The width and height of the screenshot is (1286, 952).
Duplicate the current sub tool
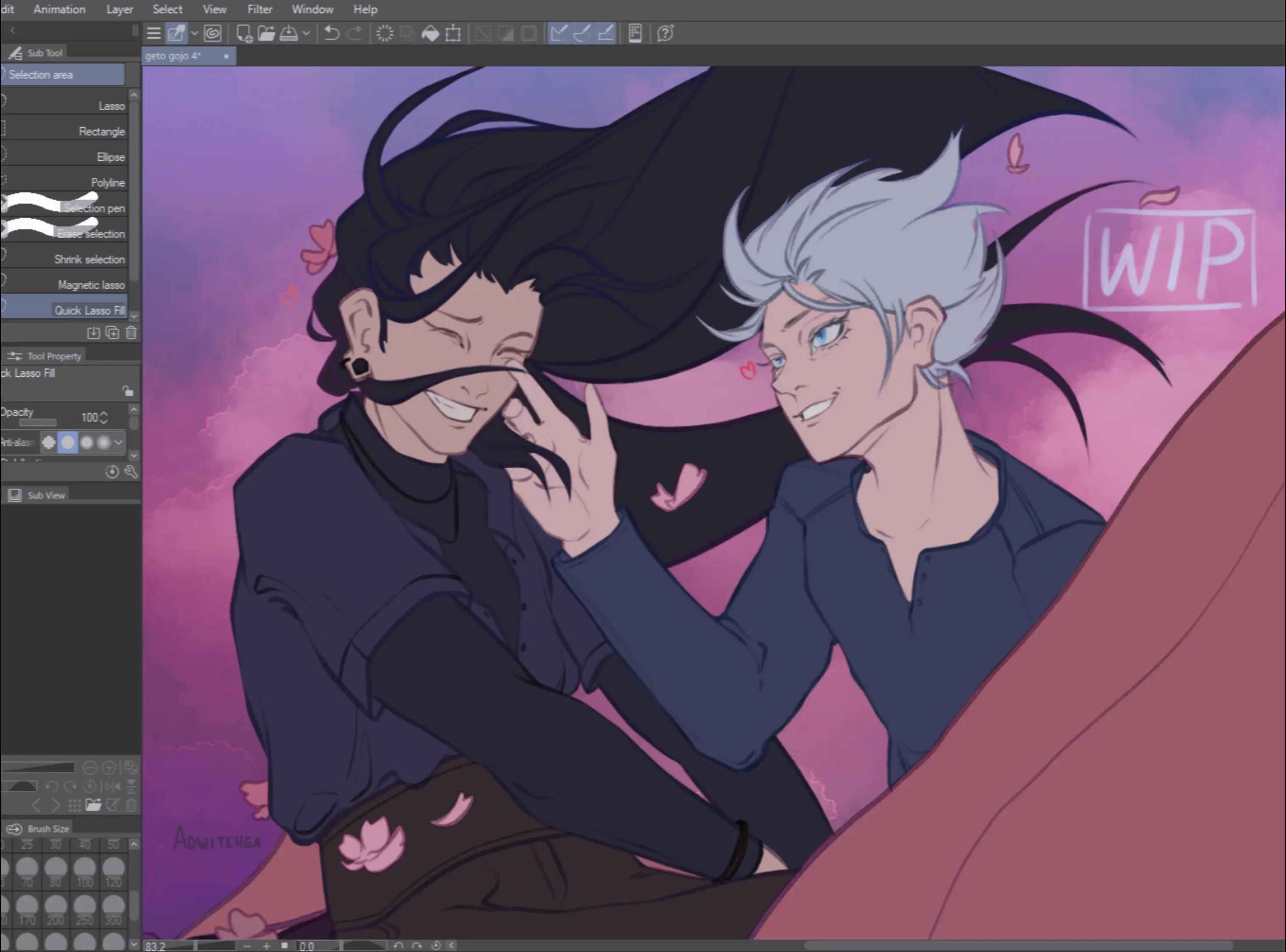click(x=112, y=333)
